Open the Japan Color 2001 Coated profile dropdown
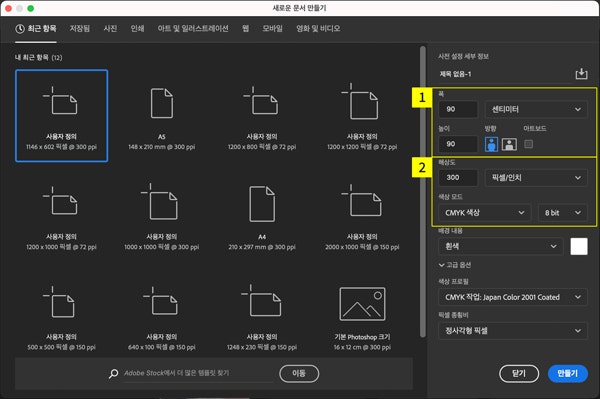The image size is (600, 399). [x=513, y=297]
